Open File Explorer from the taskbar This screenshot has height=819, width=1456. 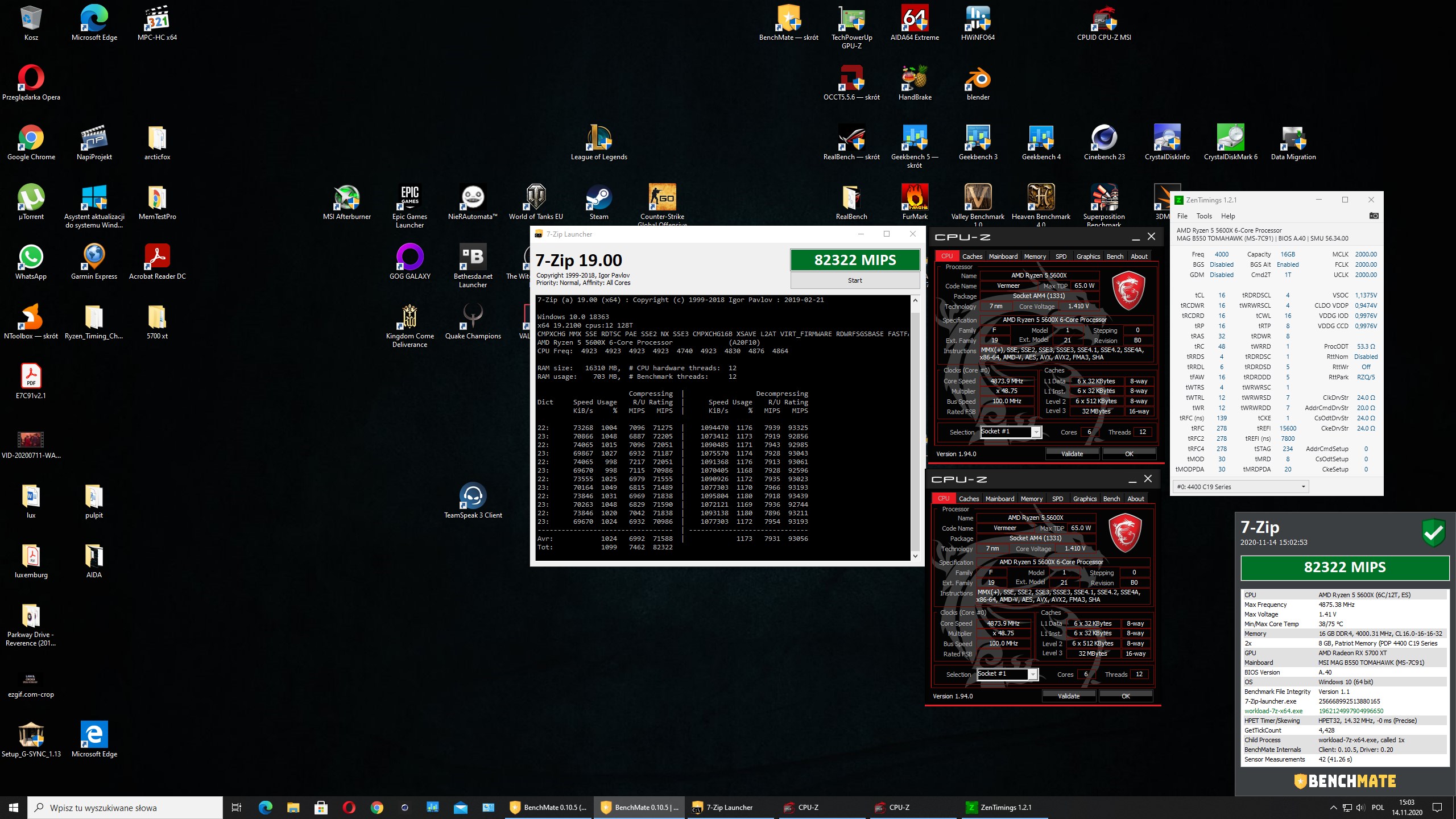pyautogui.click(x=293, y=807)
